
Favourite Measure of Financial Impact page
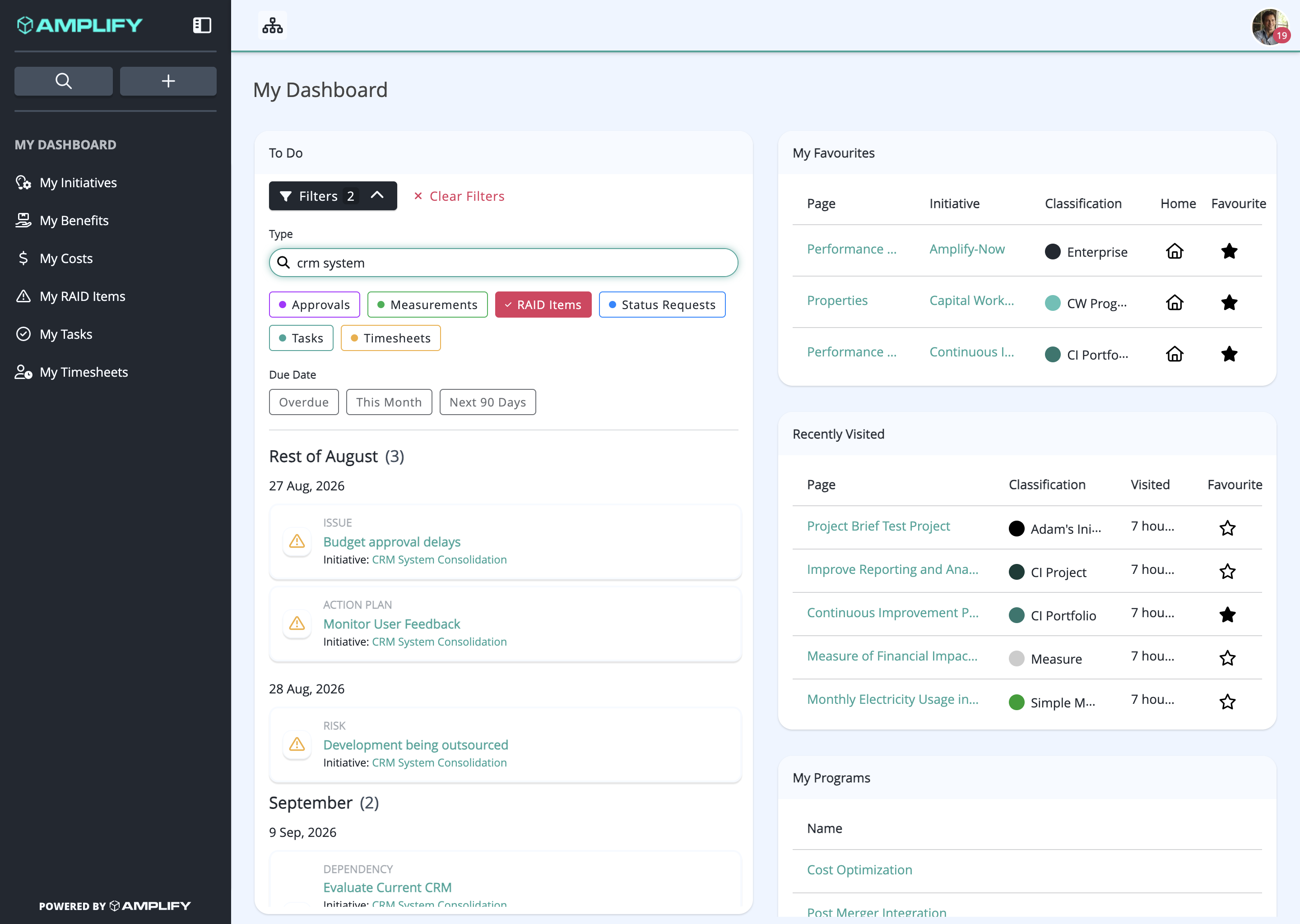[1228, 658]
